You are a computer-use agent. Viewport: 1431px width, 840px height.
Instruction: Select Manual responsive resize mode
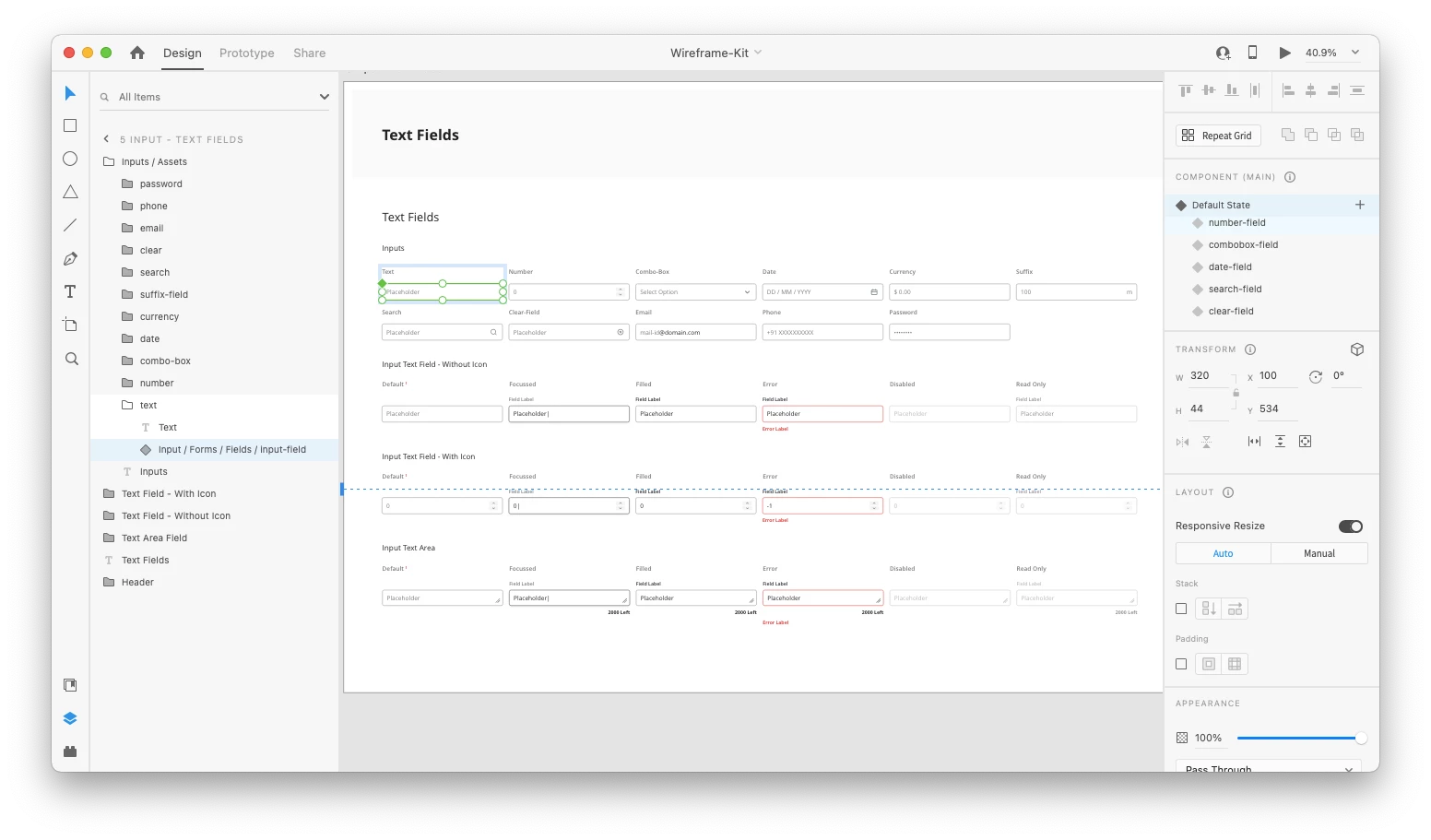[x=1319, y=553]
